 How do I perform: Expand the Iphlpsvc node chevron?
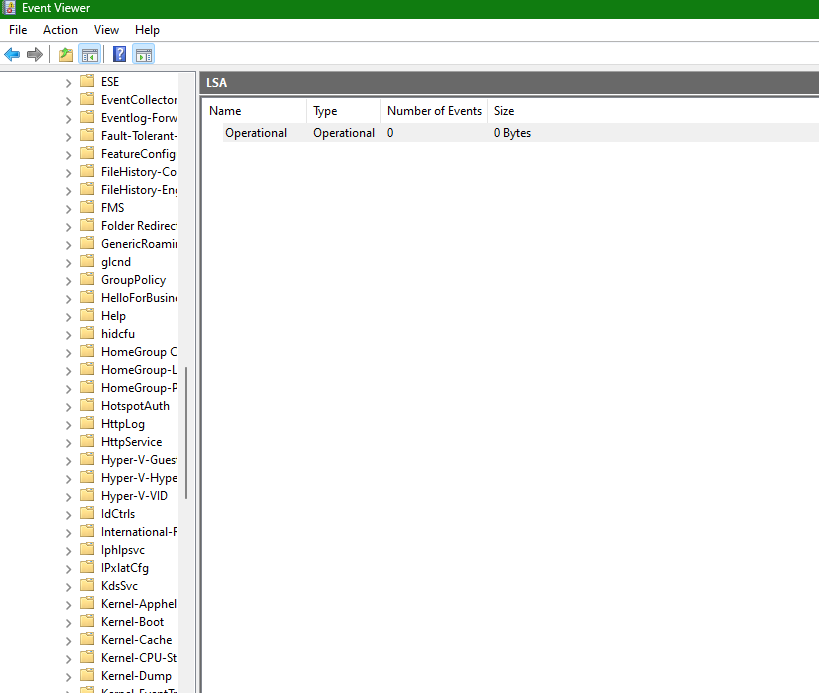(x=68, y=551)
